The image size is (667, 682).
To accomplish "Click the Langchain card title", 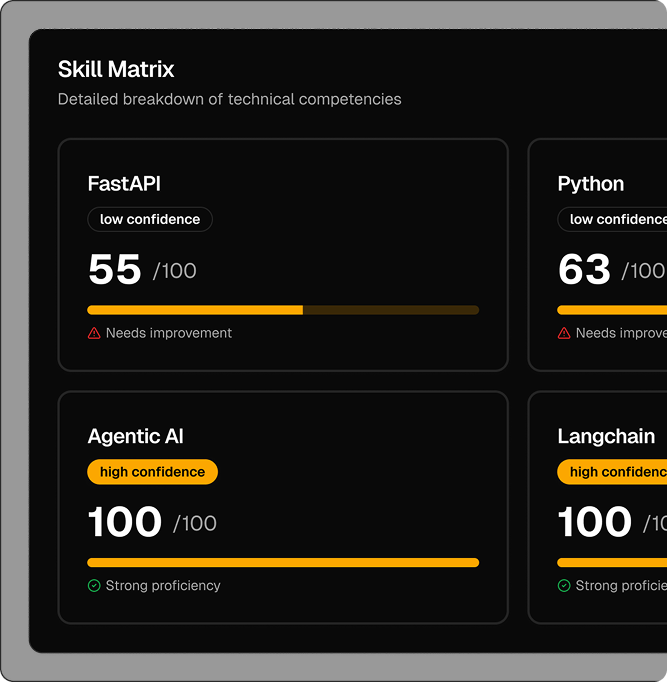I will point(606,437).
